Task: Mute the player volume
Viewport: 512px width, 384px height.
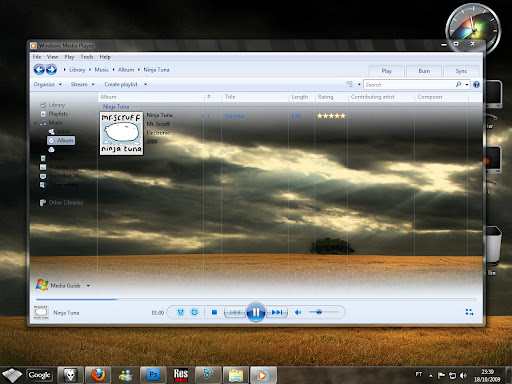Action: (298, 312)
